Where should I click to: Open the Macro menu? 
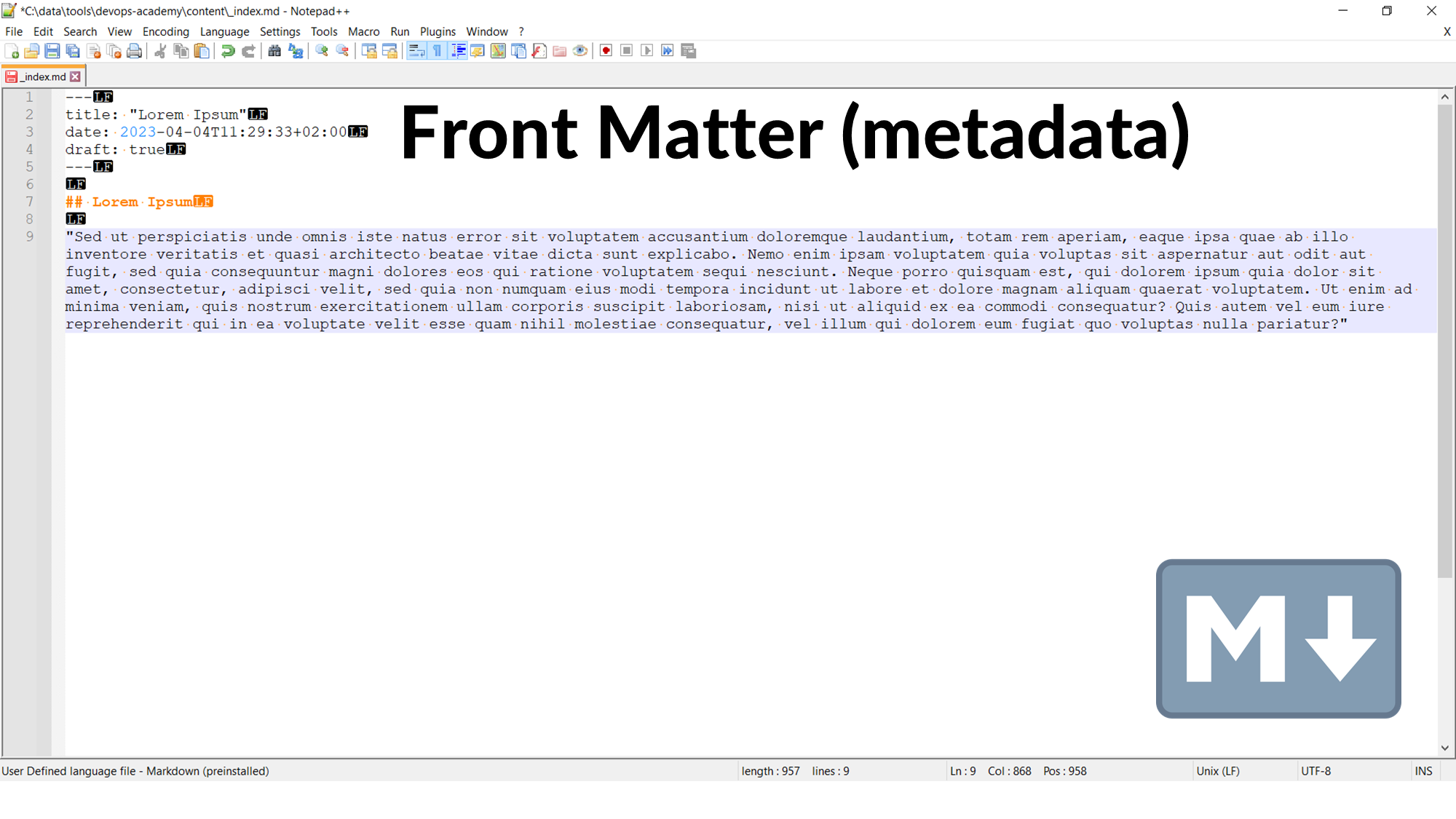[363, 31]
